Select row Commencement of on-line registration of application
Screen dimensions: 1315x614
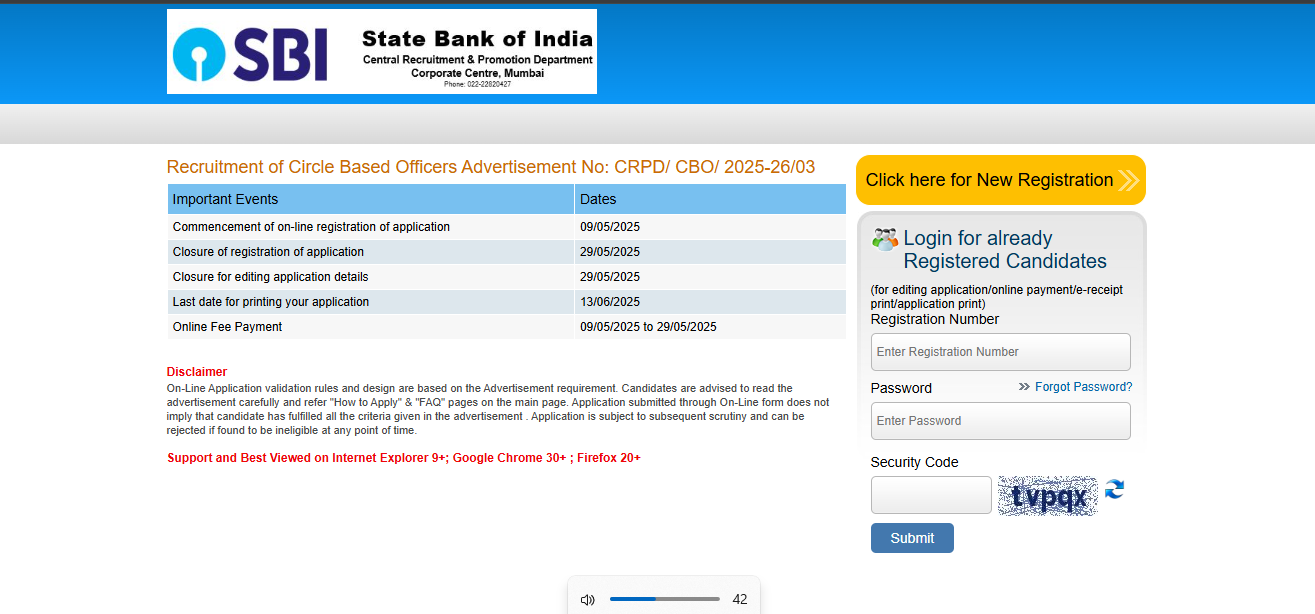click(507, 227)
